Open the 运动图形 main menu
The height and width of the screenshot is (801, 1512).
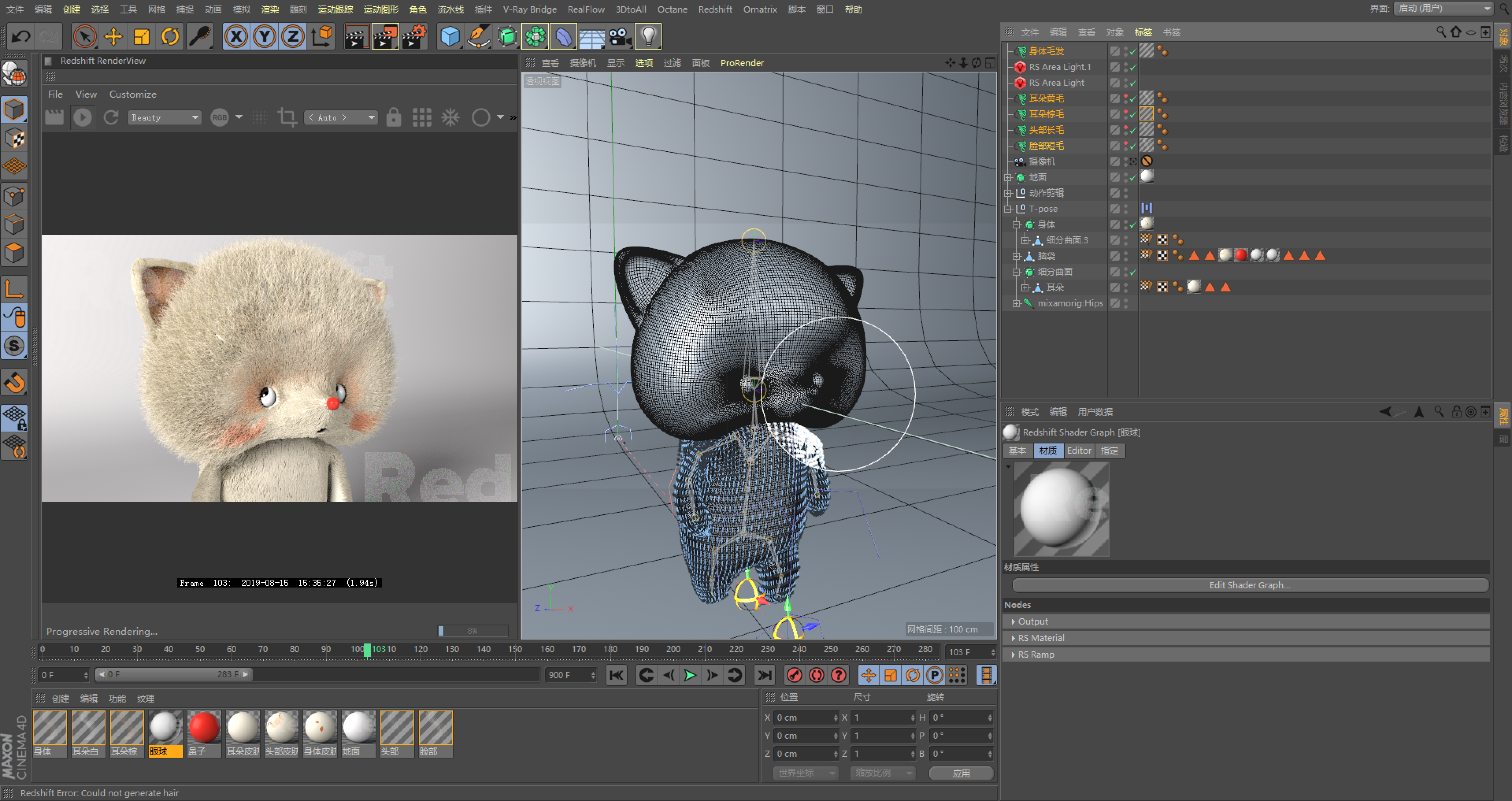pos(381,9)
